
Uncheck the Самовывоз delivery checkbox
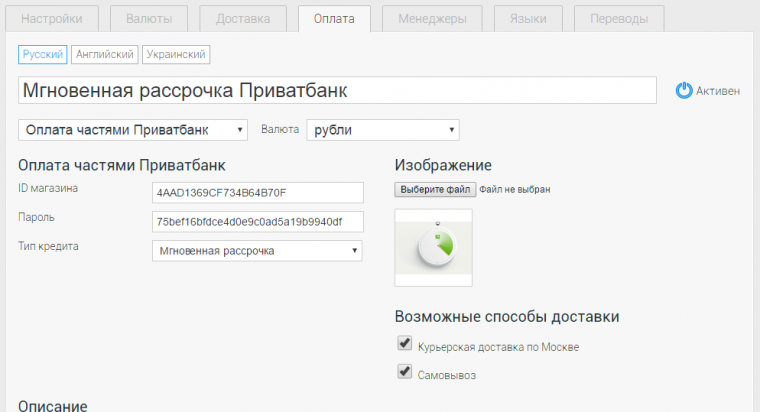(405, 372)
